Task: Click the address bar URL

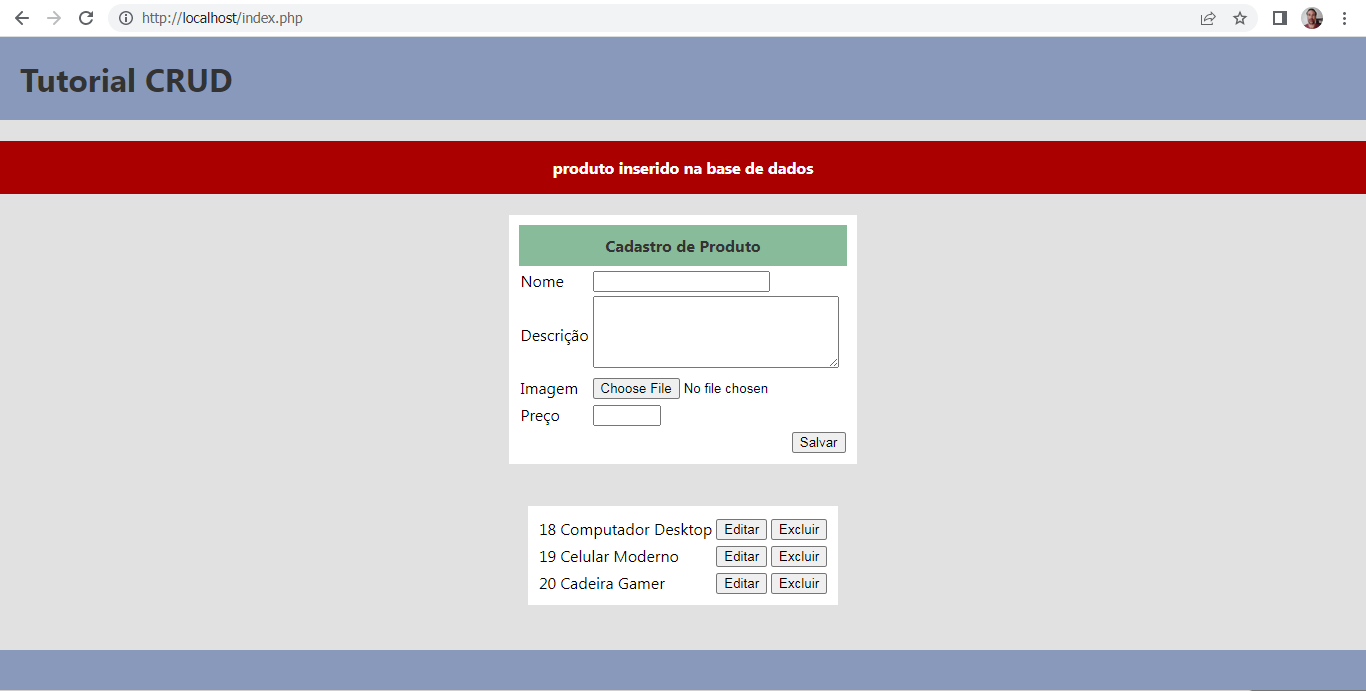Action: [x=222, y=18]
